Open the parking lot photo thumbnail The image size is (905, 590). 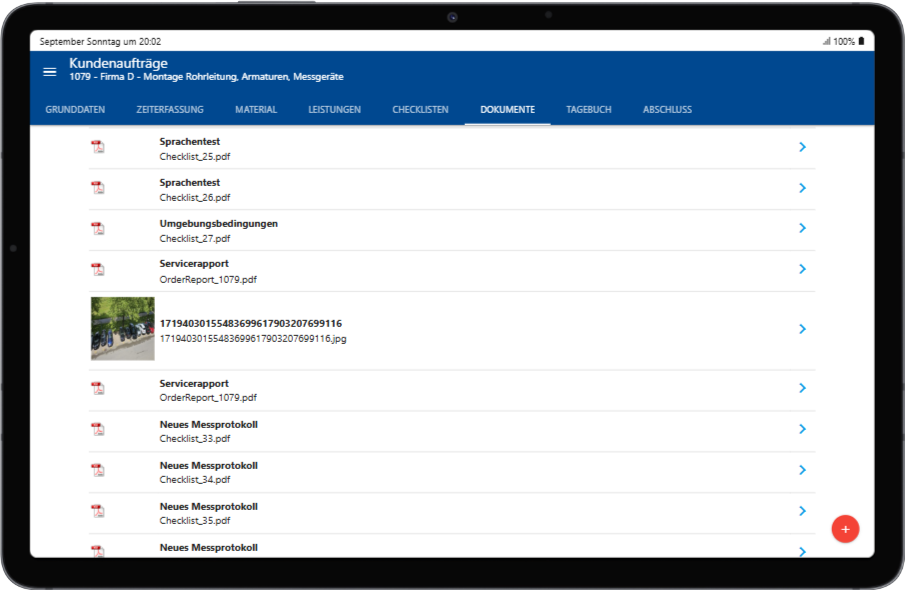tap(123, 328)
